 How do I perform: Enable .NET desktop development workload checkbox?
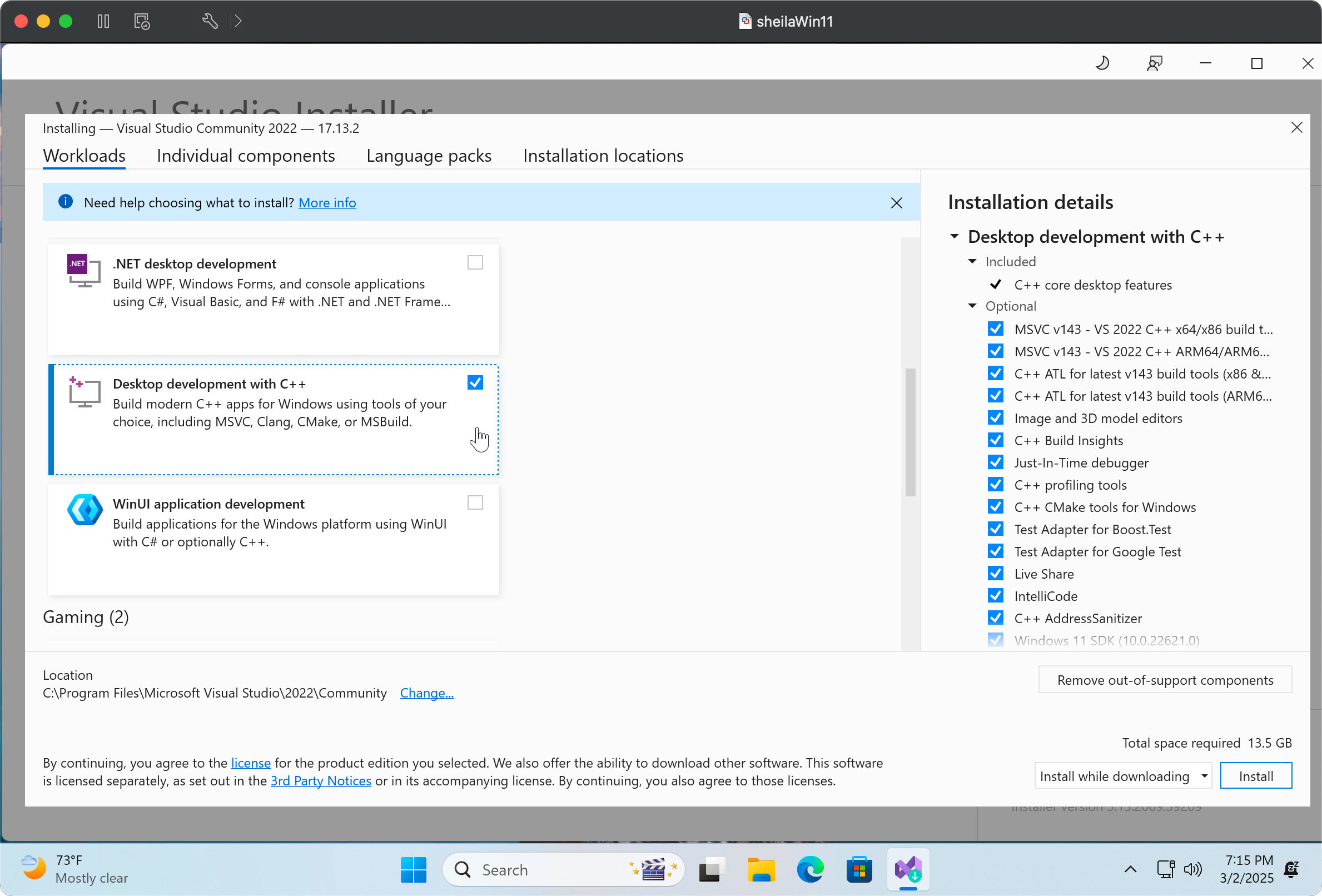(475, 263)
